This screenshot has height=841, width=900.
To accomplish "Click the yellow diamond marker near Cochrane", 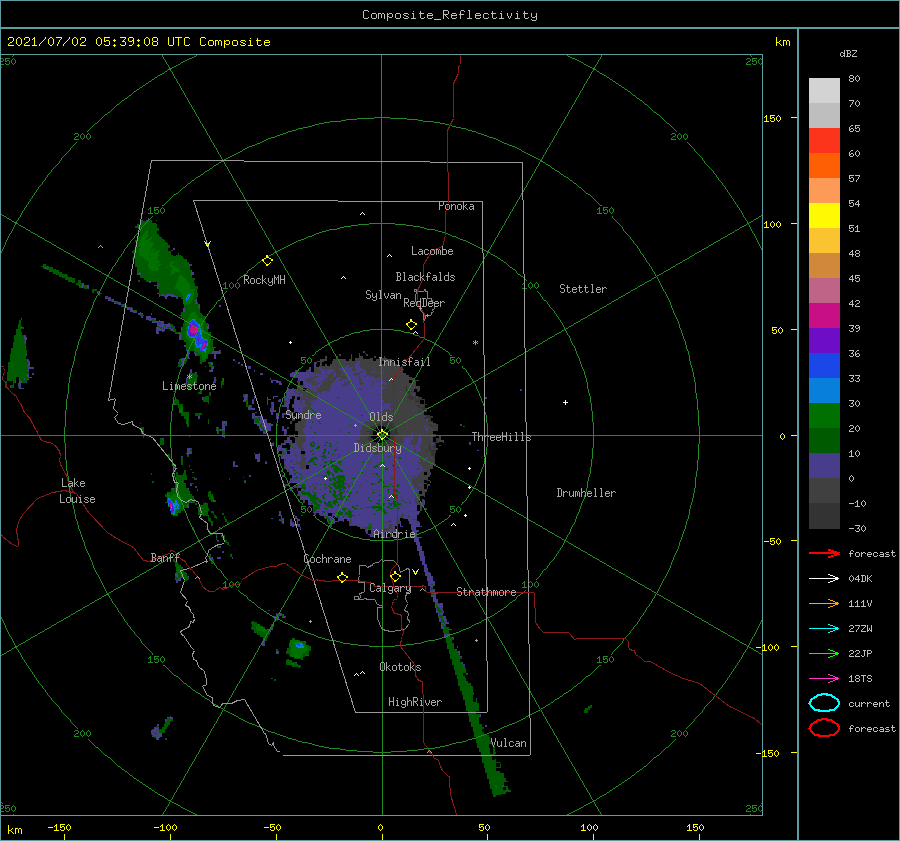I will pyautogui.click(x=342, y=577).
